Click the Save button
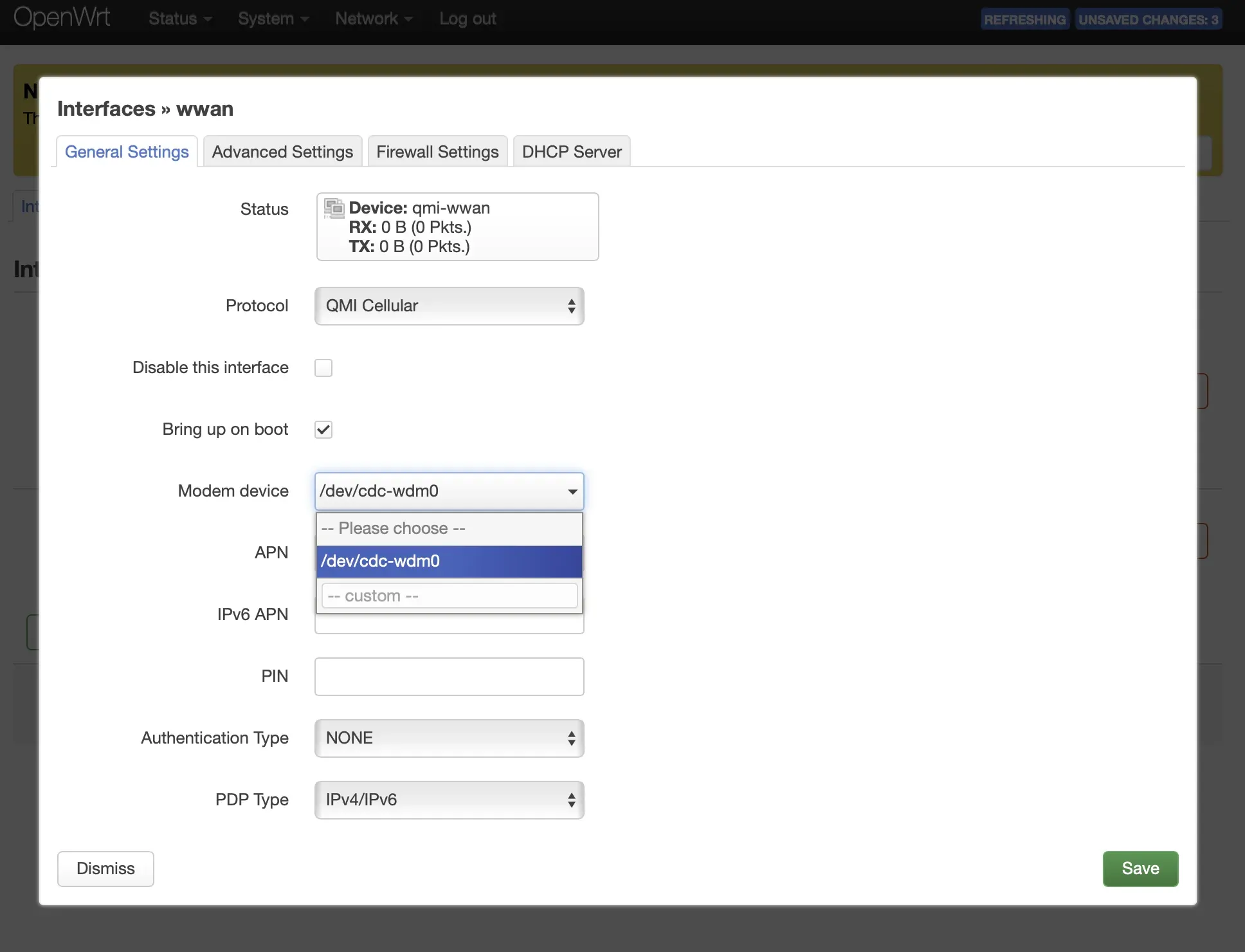 click(x=1140, y=869)
